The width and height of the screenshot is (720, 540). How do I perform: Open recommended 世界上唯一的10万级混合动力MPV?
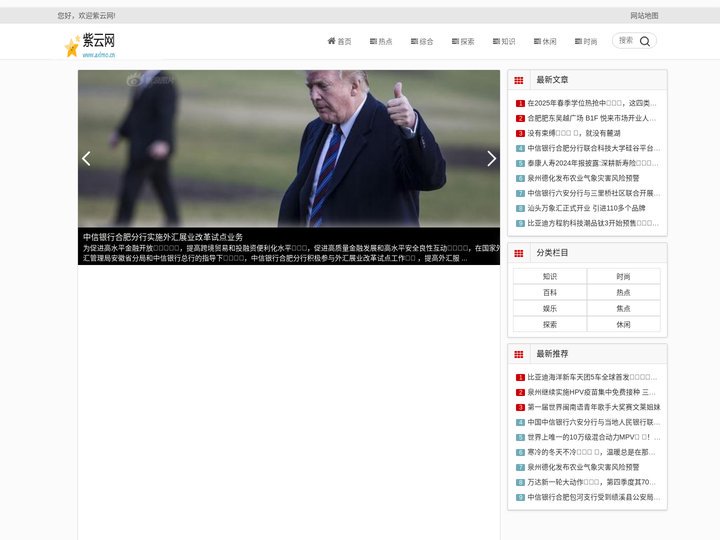point(594,437)
